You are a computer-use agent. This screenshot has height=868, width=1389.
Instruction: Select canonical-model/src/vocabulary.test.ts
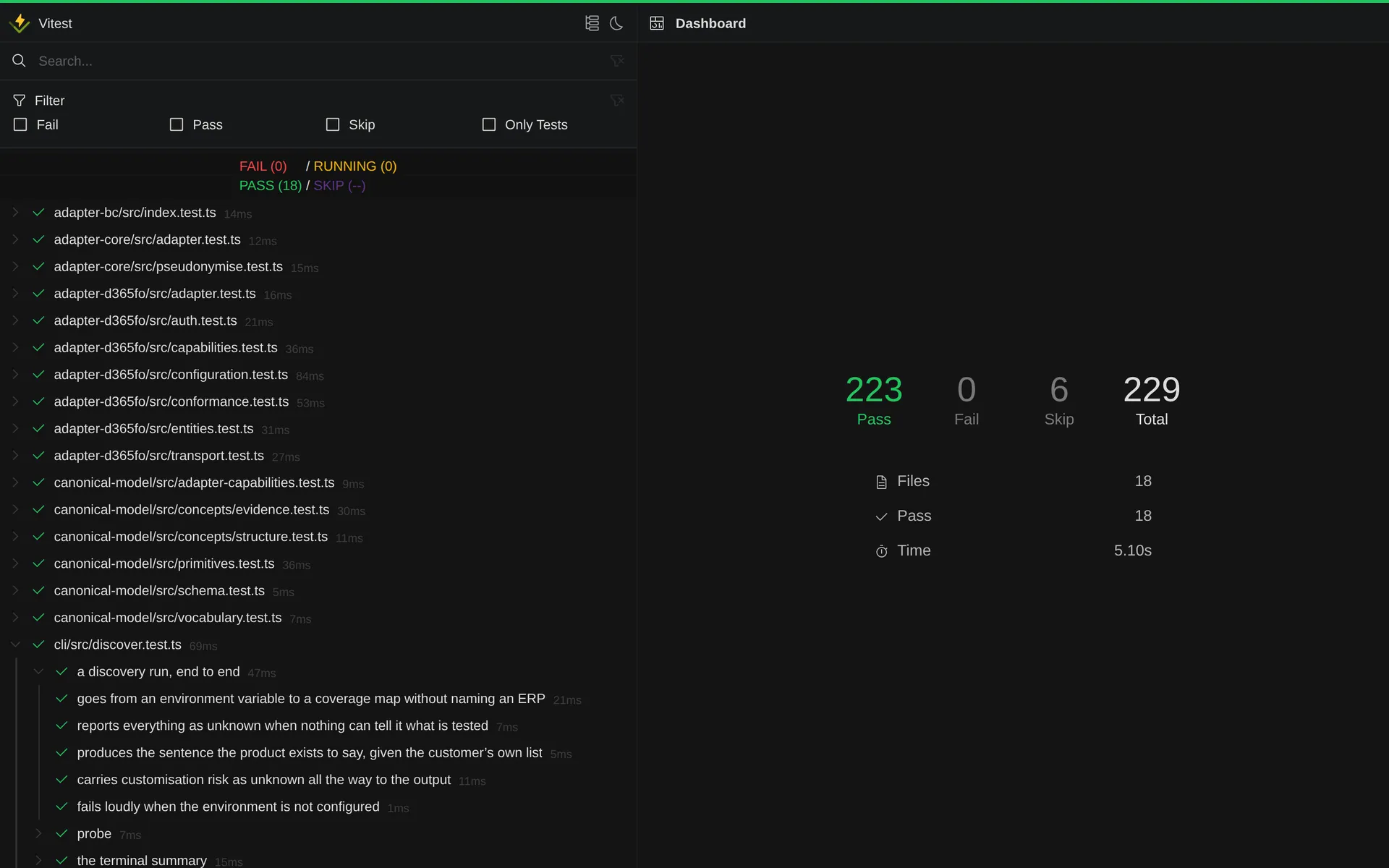(168, 618)
